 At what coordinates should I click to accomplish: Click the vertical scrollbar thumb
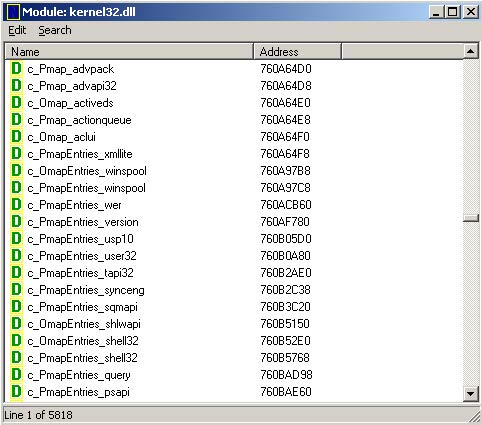tap(471, 218)
